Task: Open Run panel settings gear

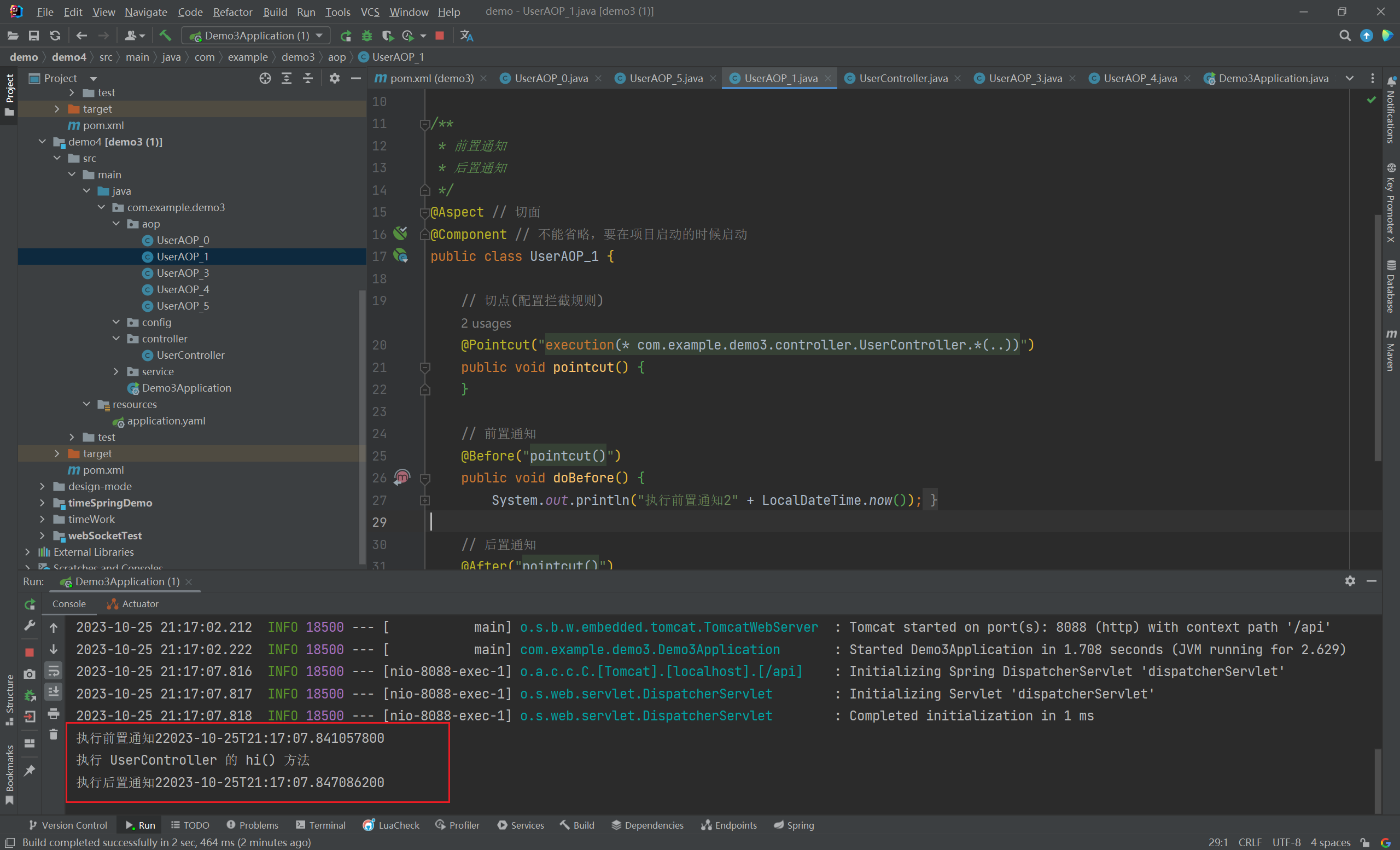Action: tap(1350, 581)
